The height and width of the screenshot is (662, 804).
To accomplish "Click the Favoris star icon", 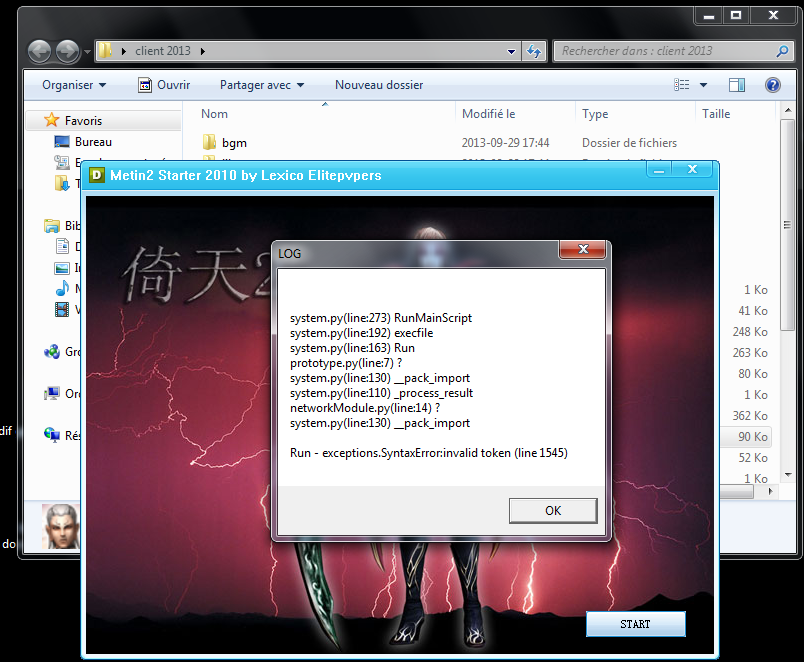I will point(52,120).
